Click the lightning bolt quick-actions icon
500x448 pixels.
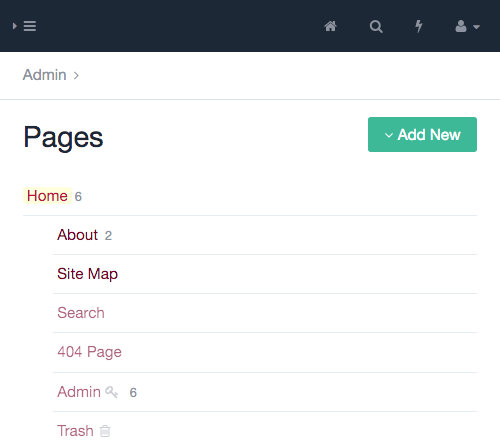coord(419,26)
